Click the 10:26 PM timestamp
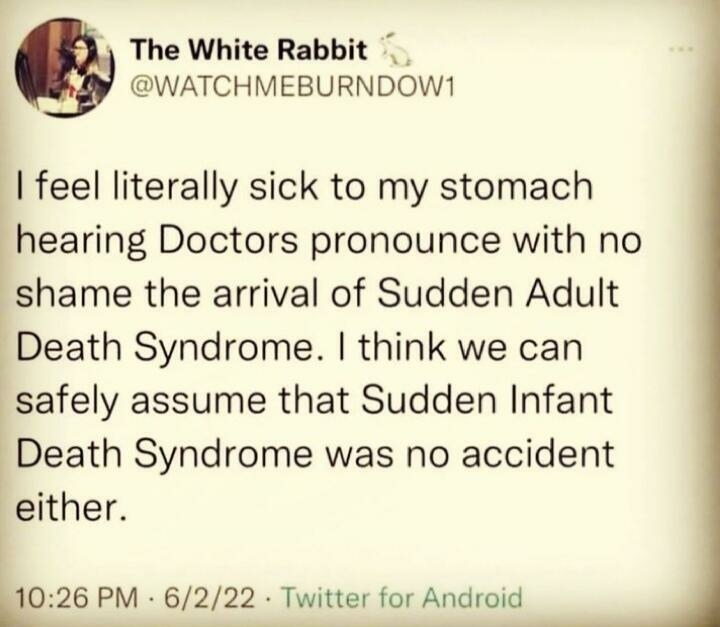 pos(75,598)
